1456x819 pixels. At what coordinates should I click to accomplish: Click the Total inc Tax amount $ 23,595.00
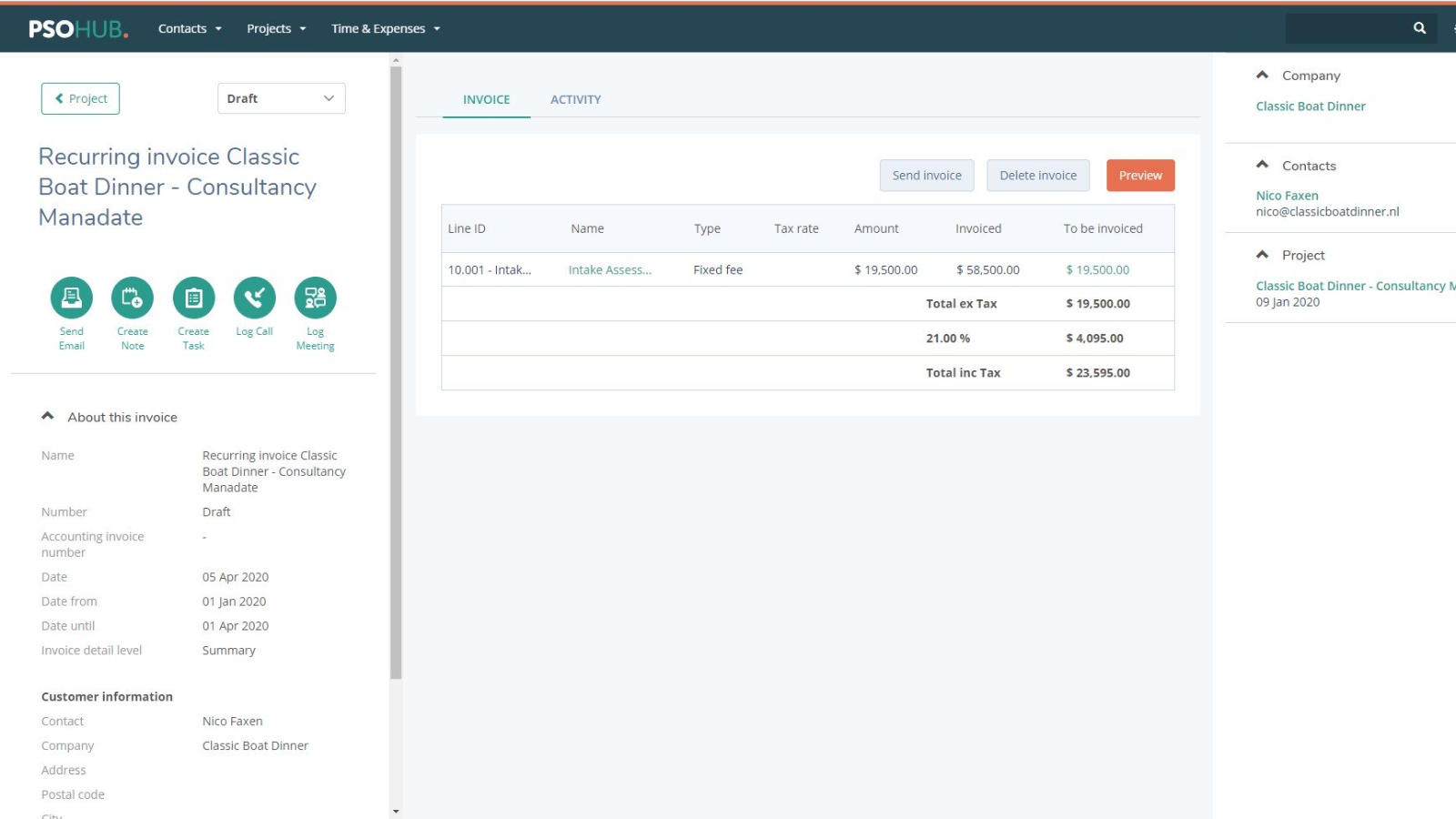pyautogui.click(x=1098, y=373)
